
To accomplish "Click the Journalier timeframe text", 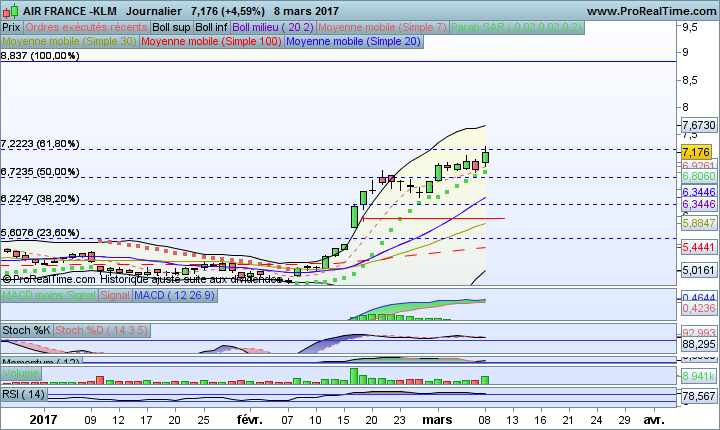I will [154, 11].
